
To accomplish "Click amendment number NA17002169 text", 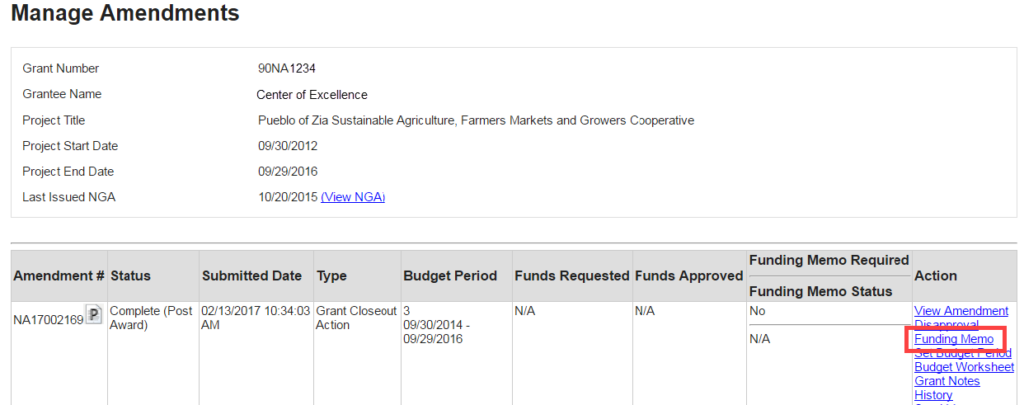I will pyautogui.click(x=47, y=318).
